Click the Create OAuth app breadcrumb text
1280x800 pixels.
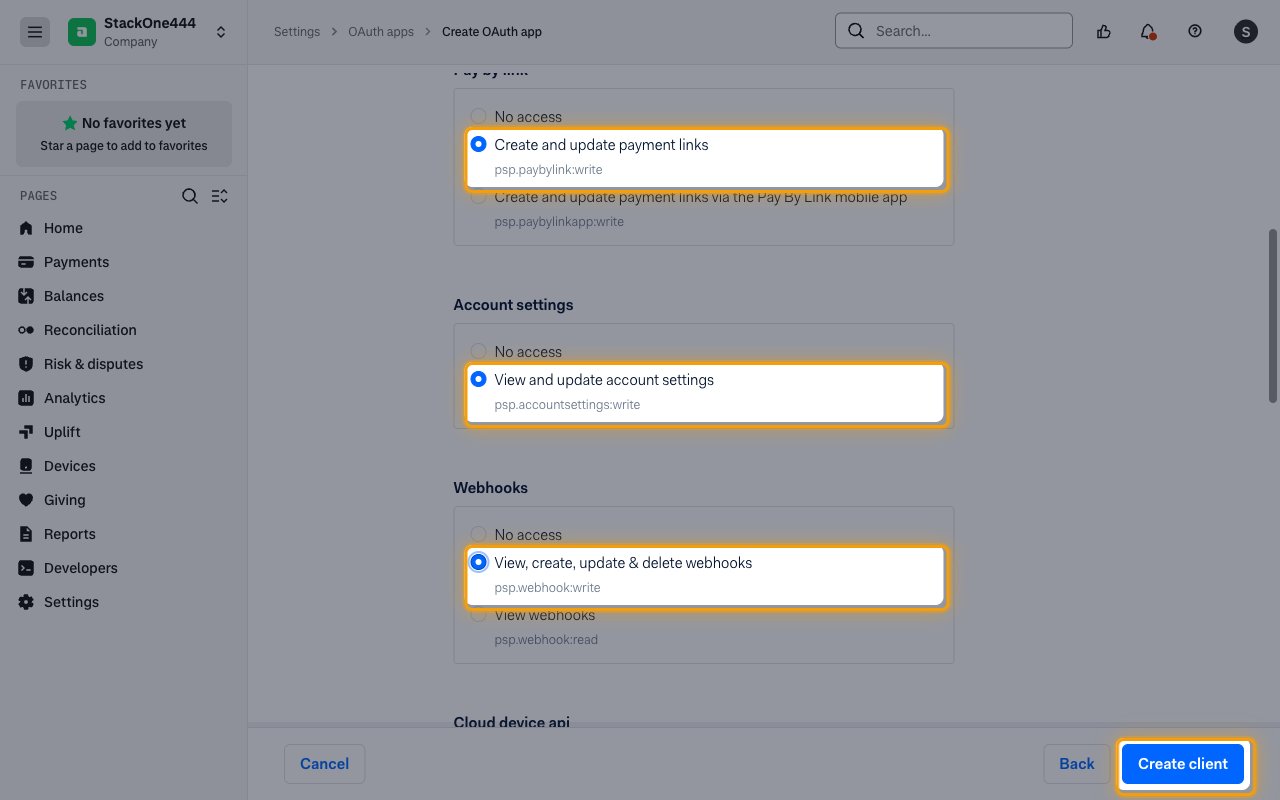(x=492, y=32)
